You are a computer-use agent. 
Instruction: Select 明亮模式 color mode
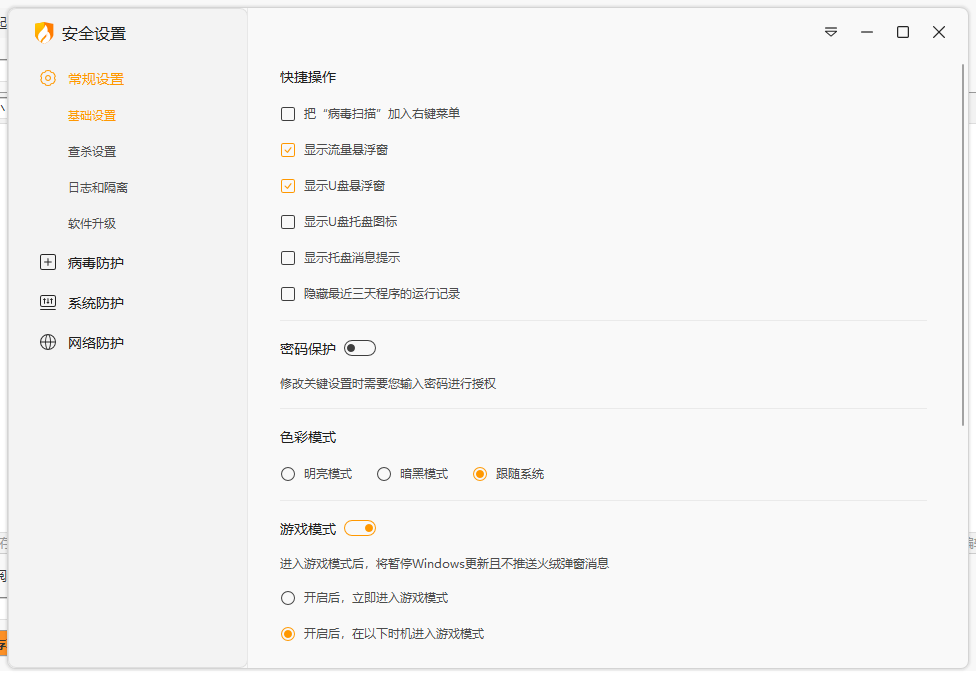pyautogui.click(x=288, y=473)
